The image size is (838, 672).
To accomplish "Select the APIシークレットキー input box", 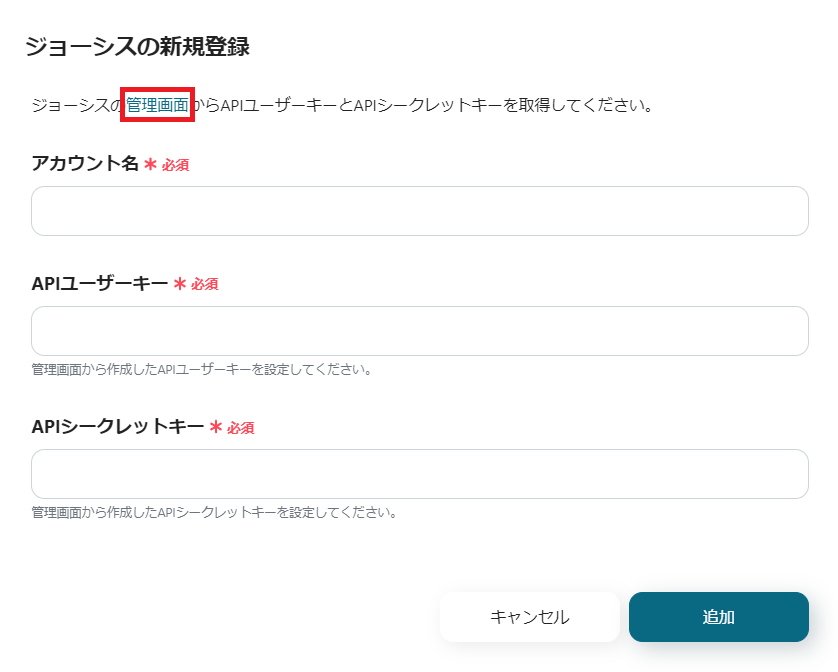I will point(419,474).
